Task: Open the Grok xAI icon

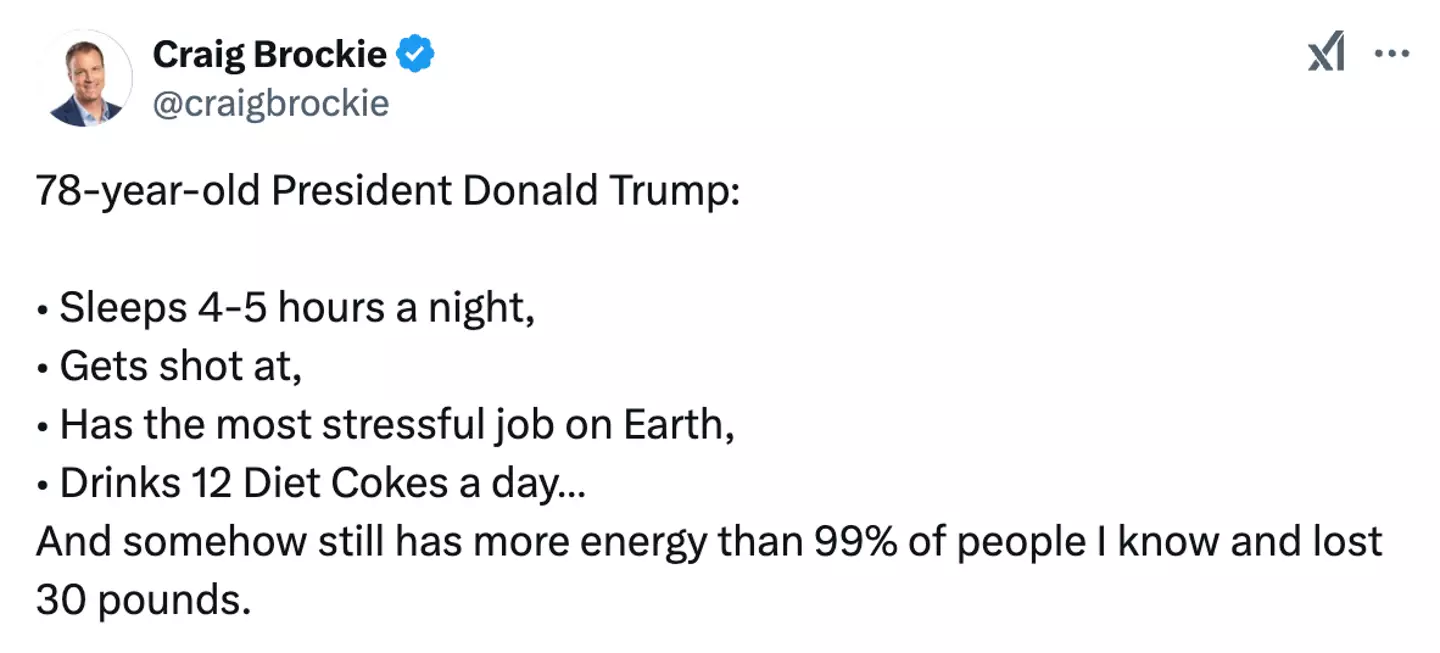Action: (1326, 54)
